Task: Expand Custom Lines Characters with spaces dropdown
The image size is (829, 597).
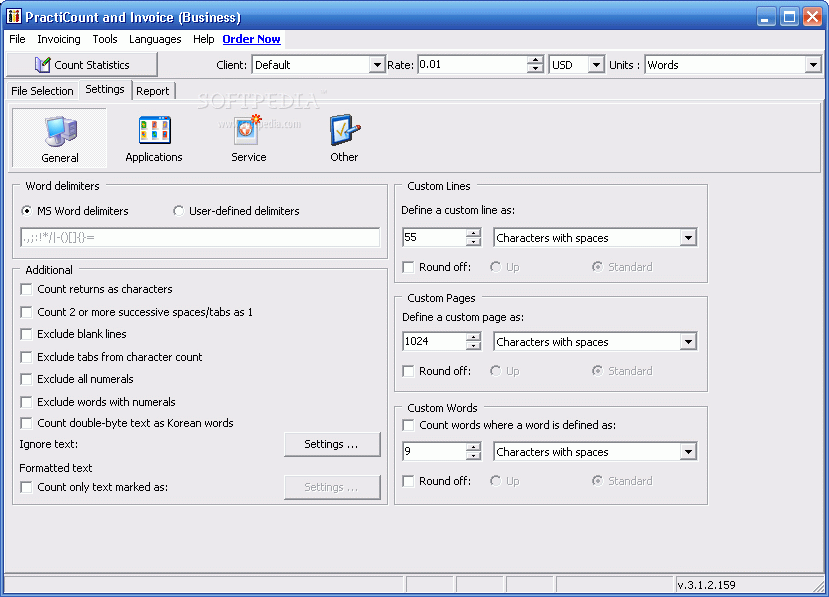Action: tap(688, 238)
